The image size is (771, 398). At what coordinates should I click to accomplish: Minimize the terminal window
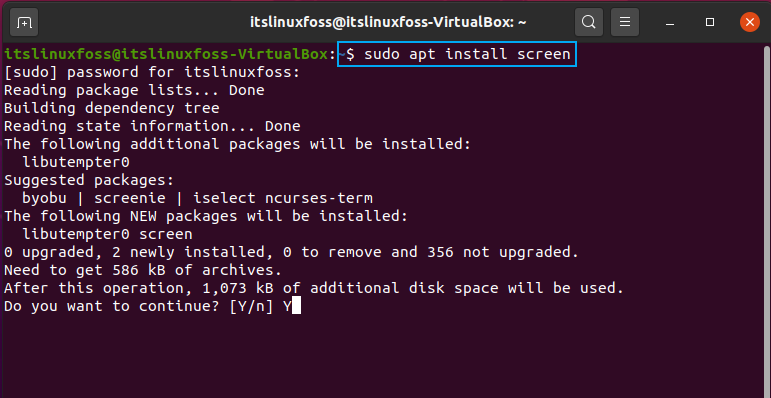[x=671, y=23]
